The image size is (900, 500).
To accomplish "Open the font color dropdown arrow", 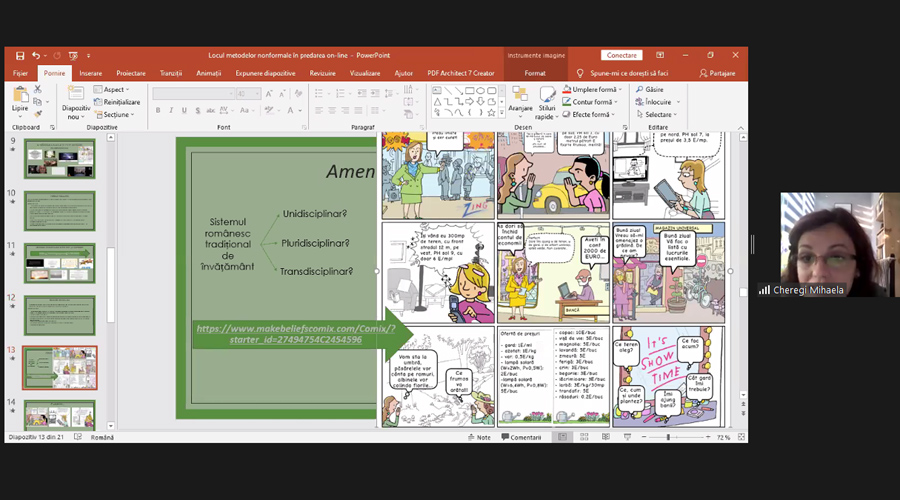I will (300, 110).
